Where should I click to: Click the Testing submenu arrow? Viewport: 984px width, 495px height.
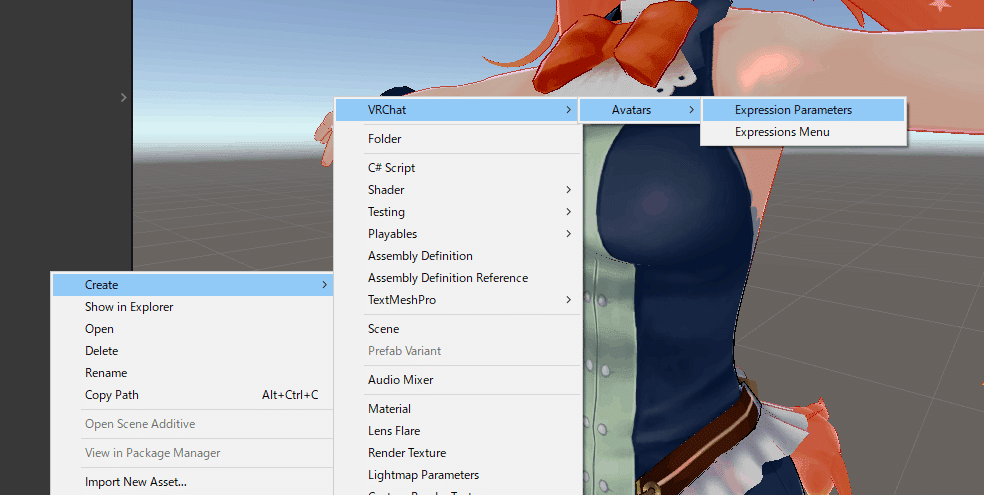pyautogui.click(x=568, y=212)
